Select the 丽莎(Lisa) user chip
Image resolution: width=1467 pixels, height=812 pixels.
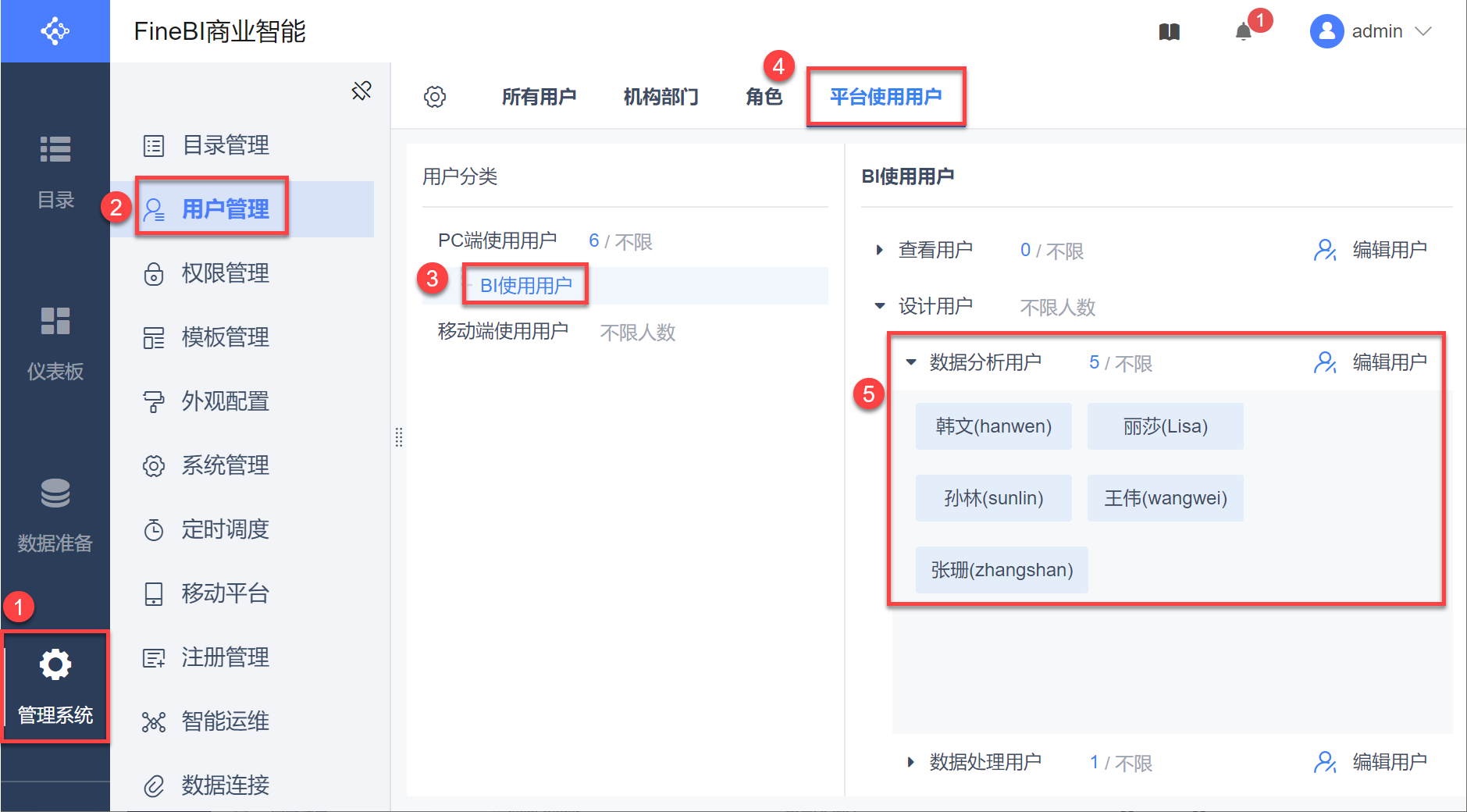[x=1166, y=426]
